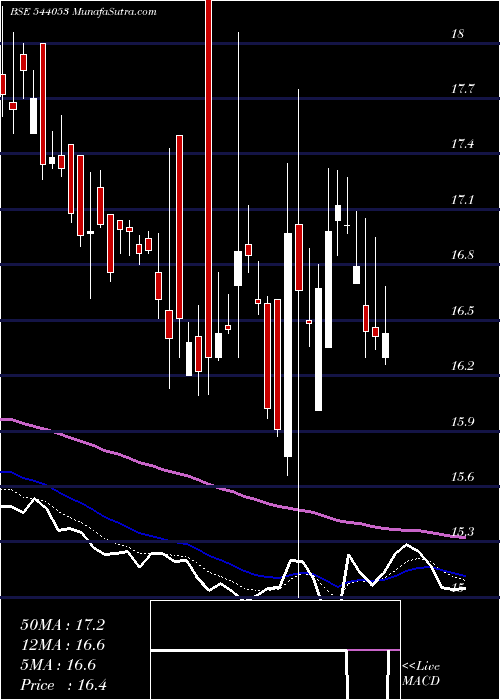The image size is (500, 700).
Task: Click the 17.4 price axis label
Action: click(462, 145)
